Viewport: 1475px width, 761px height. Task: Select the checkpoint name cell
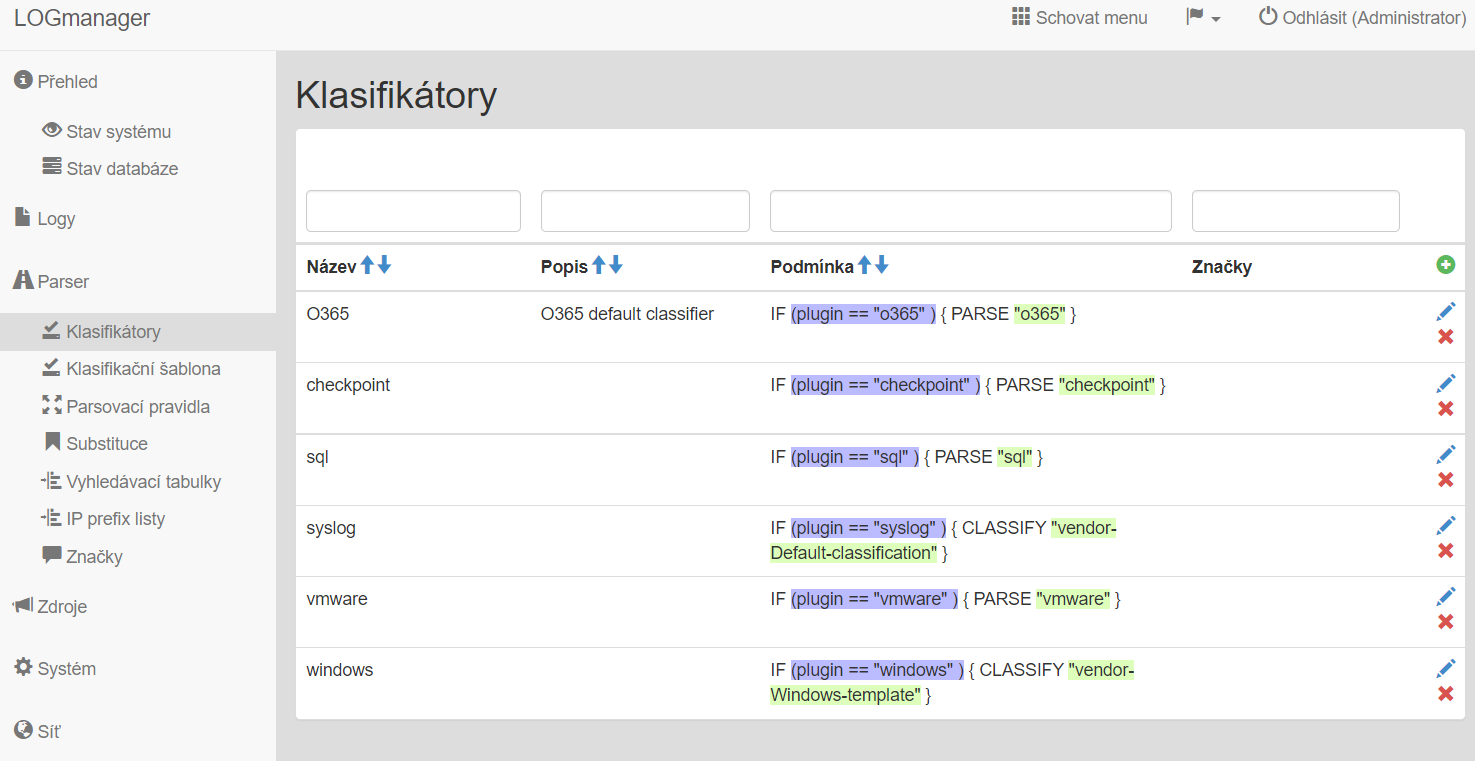pos(348,385)
